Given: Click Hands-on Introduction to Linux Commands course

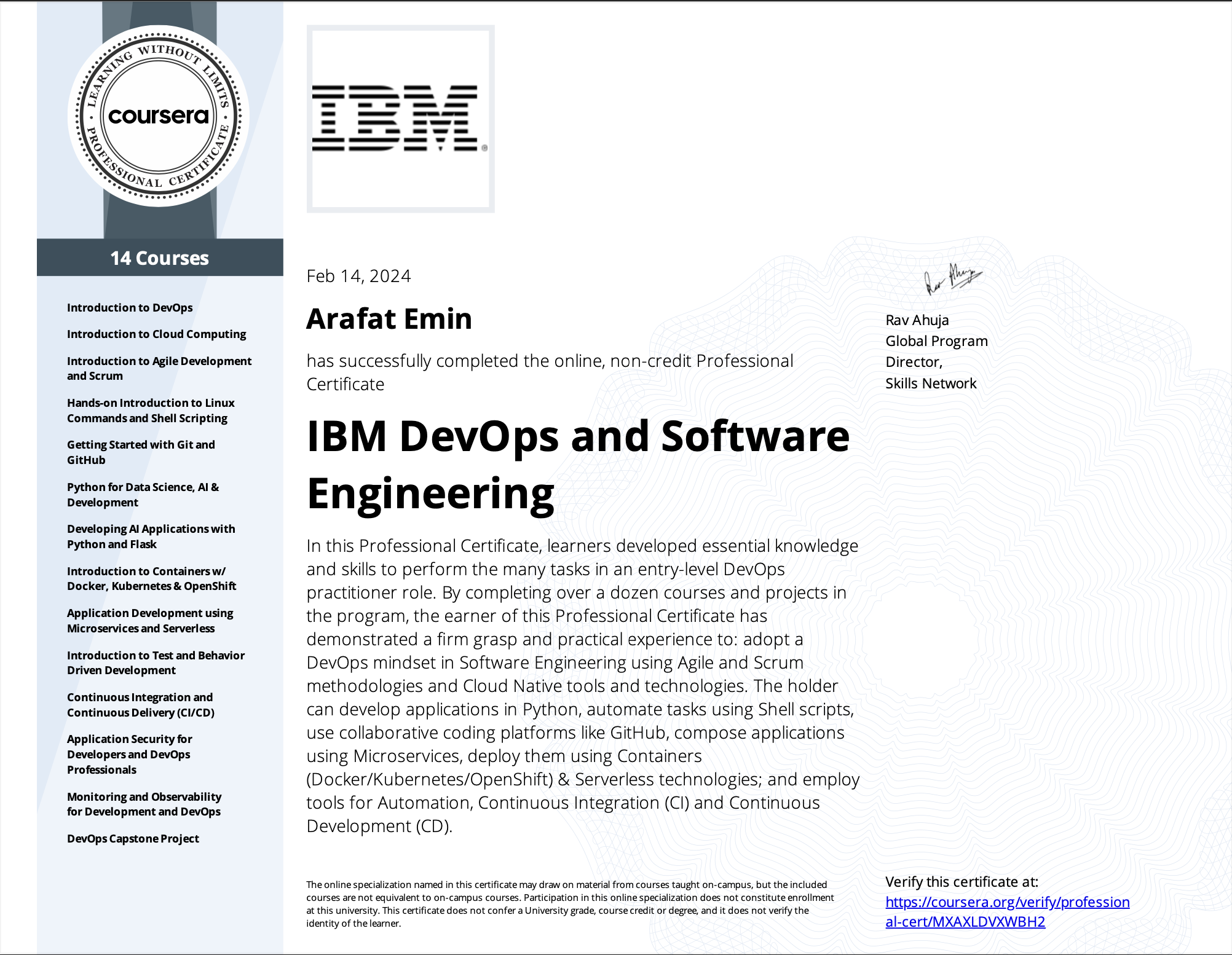Looking at the screenshot, I should (x=151, y=410).
